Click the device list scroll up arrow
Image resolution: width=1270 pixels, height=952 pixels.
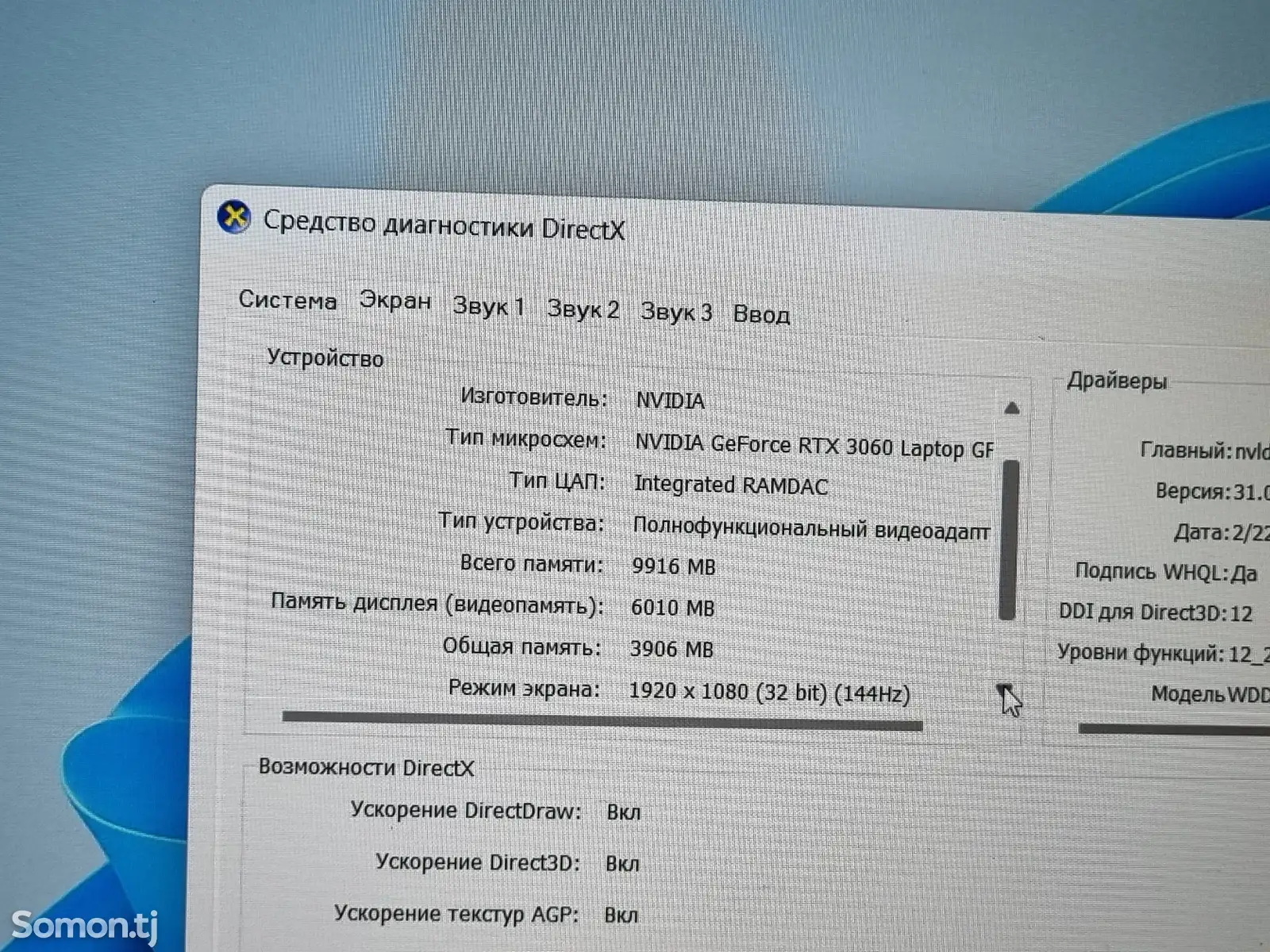[x=1011, y=409]
